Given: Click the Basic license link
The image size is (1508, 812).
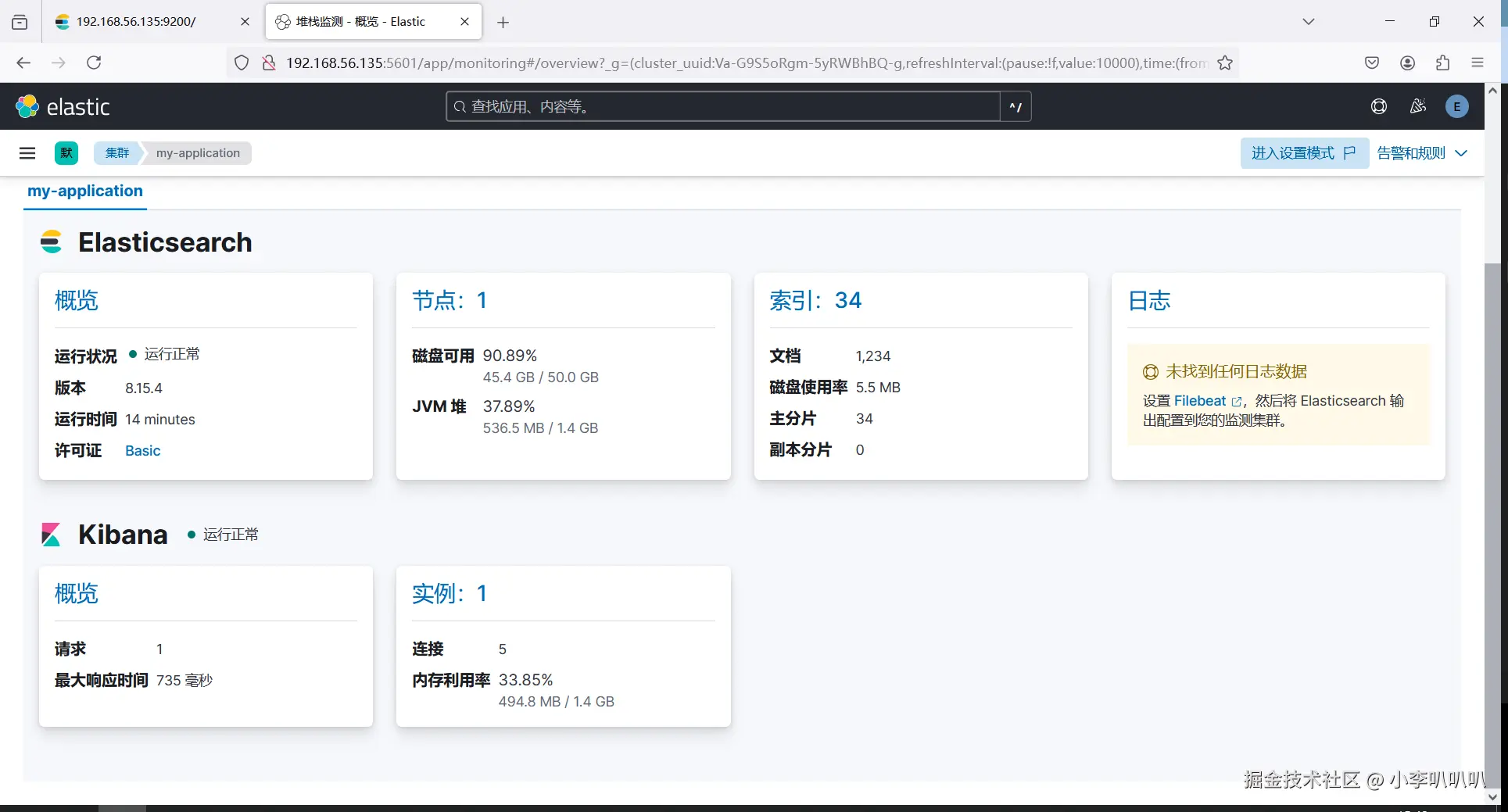Looking at the screenshot, I should pos(143,451).
